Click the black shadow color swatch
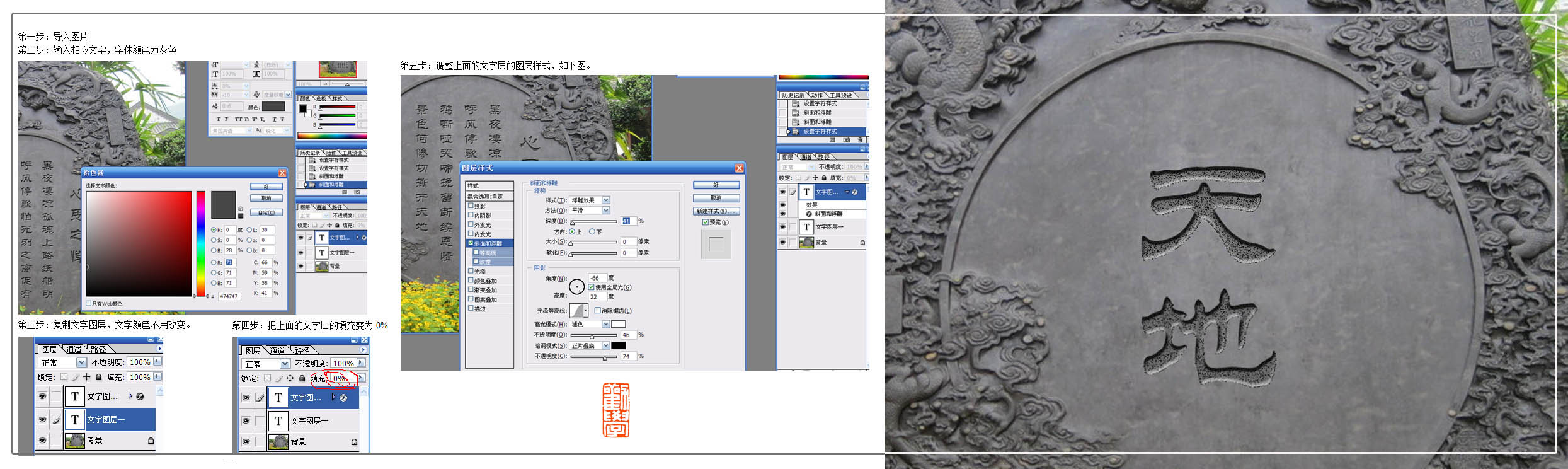The width and height of the screenshot is (1568, 469). pos(619,345)
